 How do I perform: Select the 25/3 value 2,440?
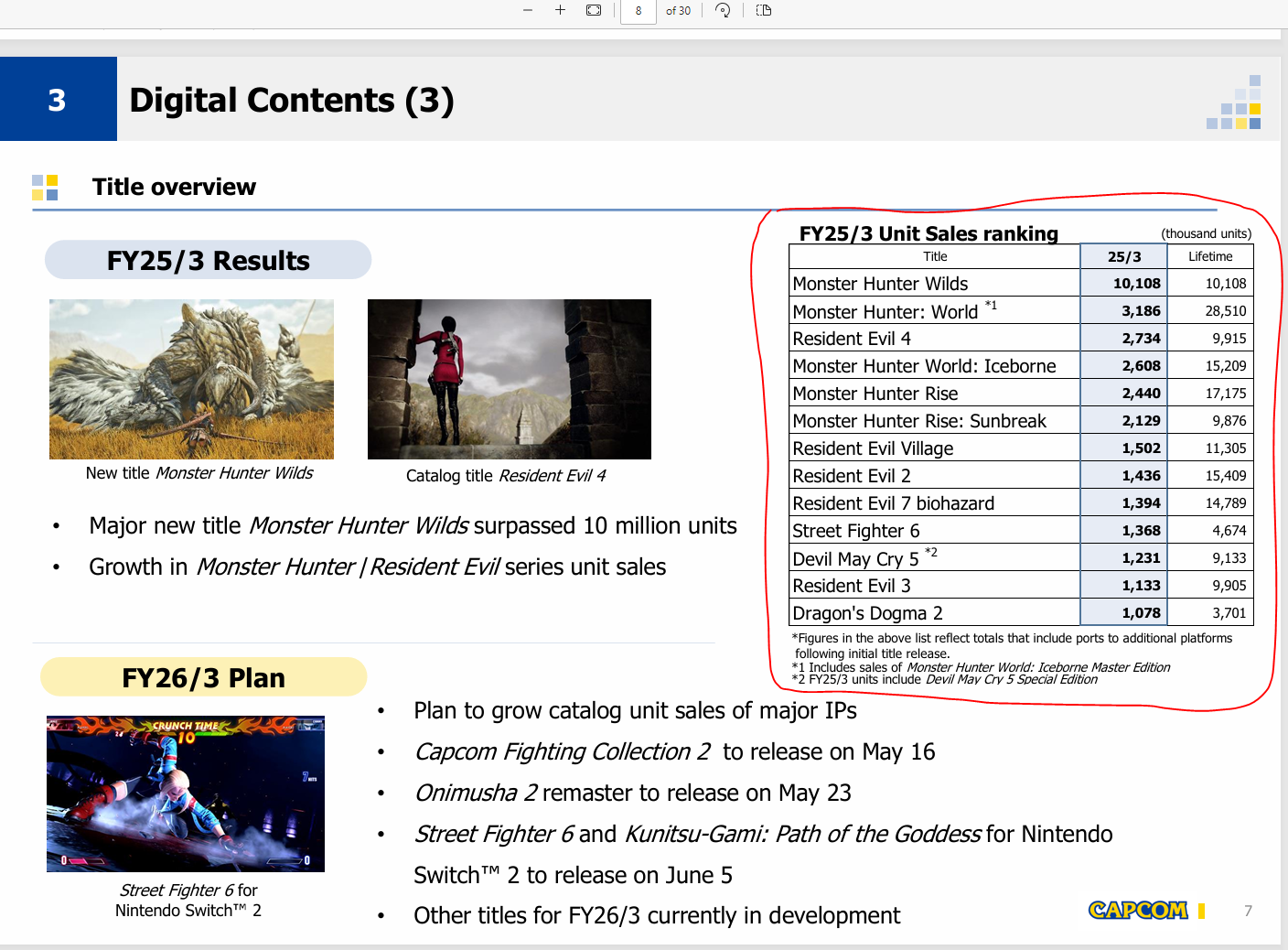pos(1141,394)
